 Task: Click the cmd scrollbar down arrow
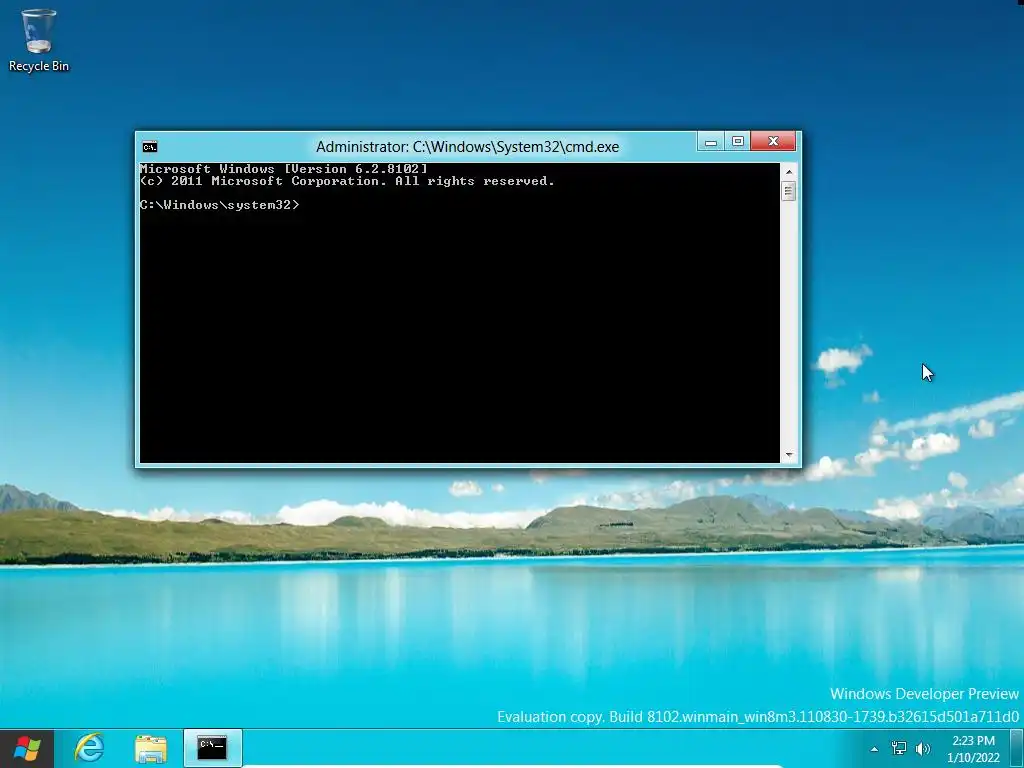[x=789, y=455]
